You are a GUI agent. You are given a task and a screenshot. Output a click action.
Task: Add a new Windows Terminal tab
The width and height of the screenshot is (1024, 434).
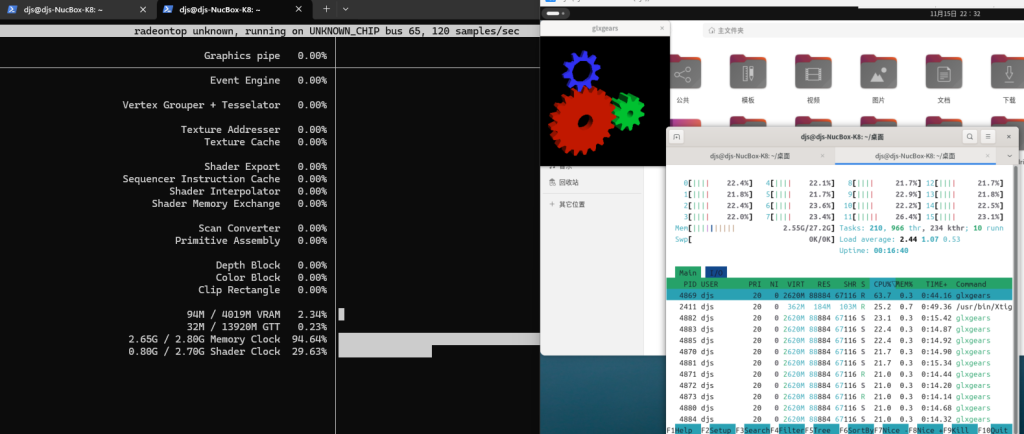tap(326, 8)
